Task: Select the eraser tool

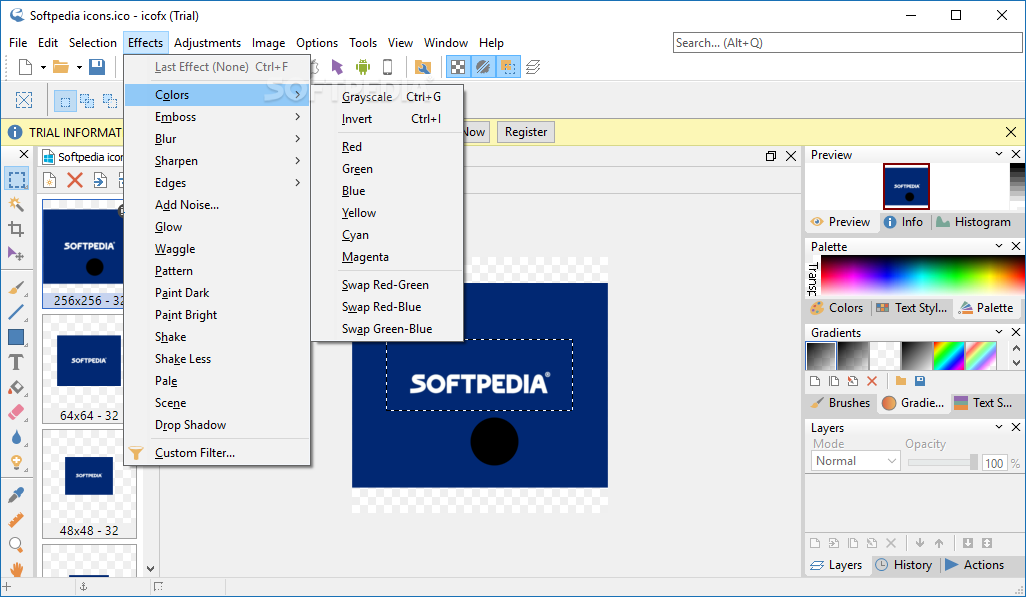Action: pos(16,412)
